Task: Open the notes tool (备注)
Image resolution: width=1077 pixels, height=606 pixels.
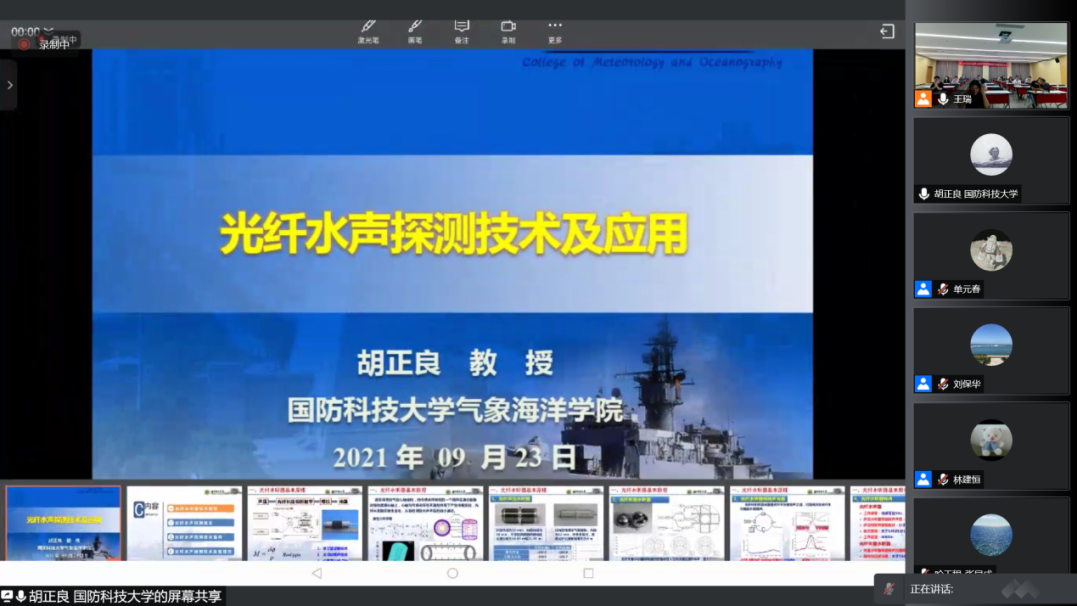Action: pyautogui.click(x=461, y=29)
